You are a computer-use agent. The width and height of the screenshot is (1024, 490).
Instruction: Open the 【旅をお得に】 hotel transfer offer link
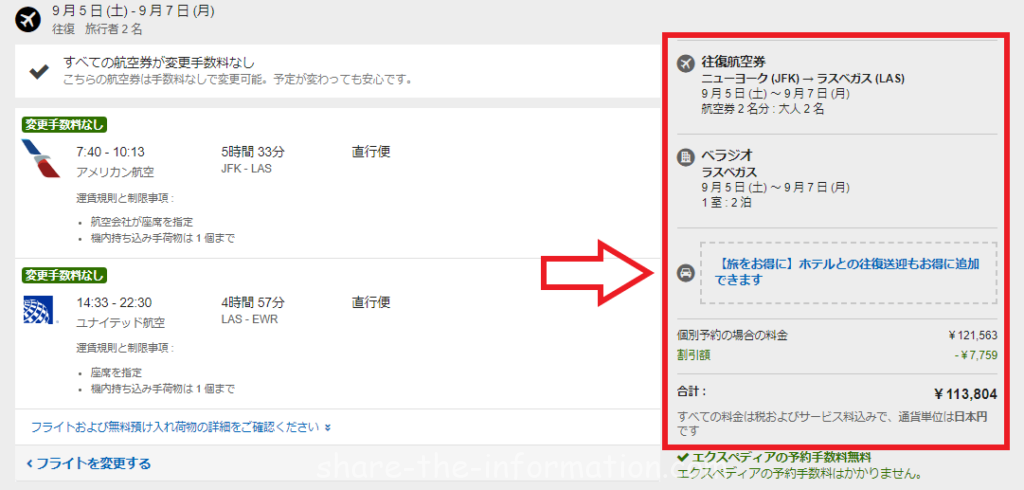click(x=848, y=272)
